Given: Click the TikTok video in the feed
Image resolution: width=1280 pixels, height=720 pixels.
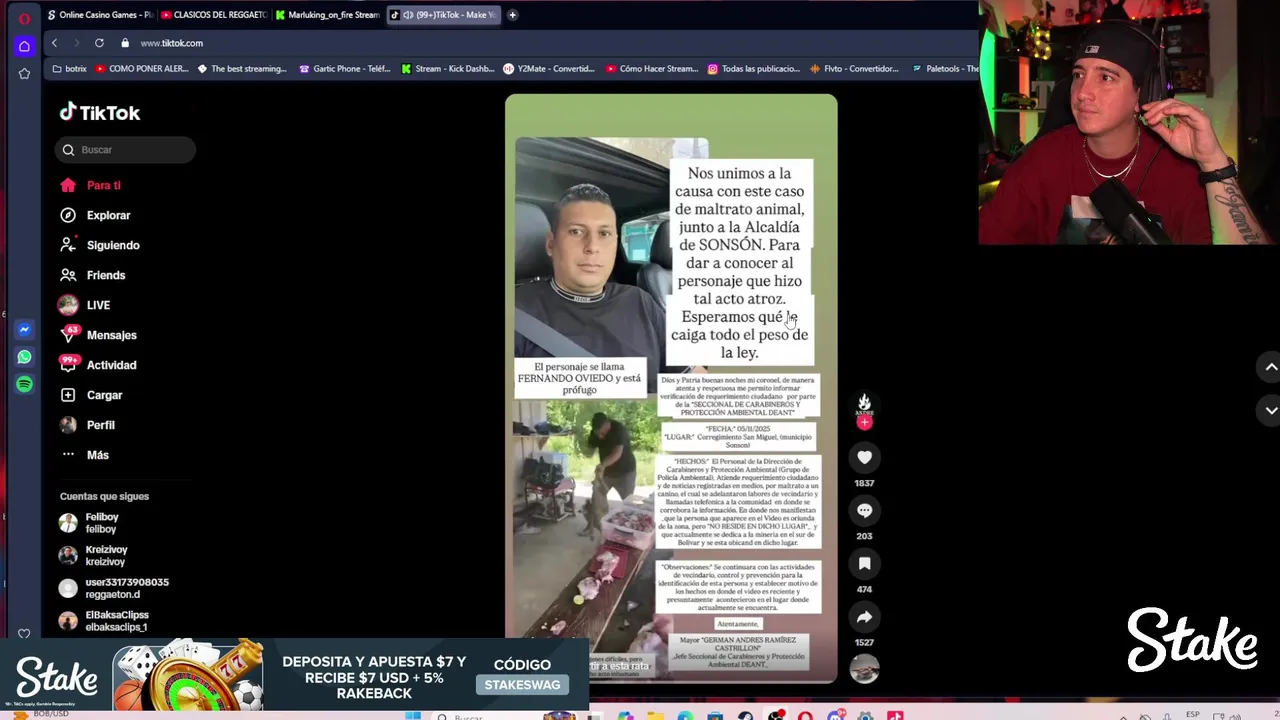Looking at the screenshot, I should (x=671, y=388).
